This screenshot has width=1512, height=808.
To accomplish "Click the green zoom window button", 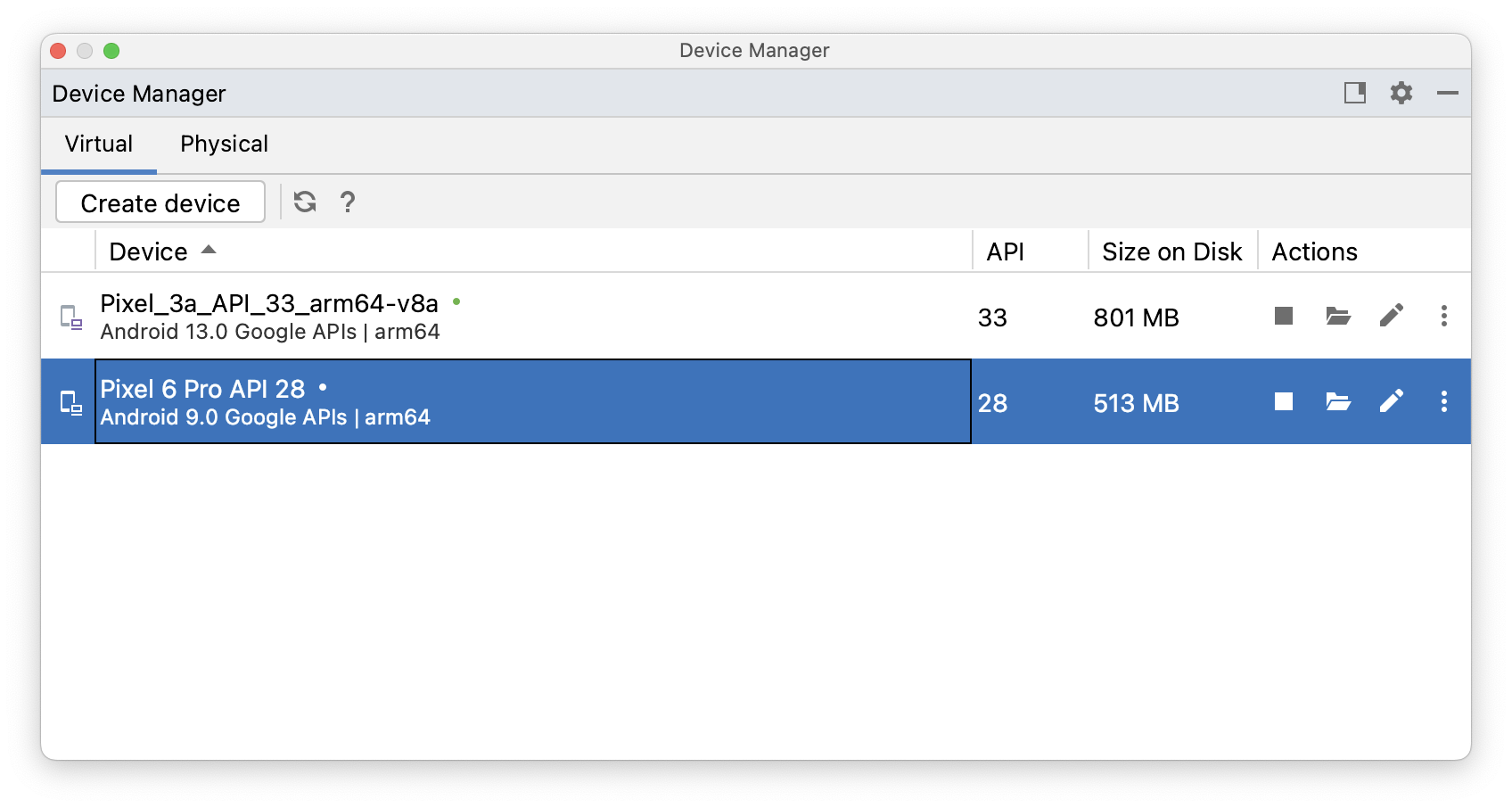I will coord(111,51).
